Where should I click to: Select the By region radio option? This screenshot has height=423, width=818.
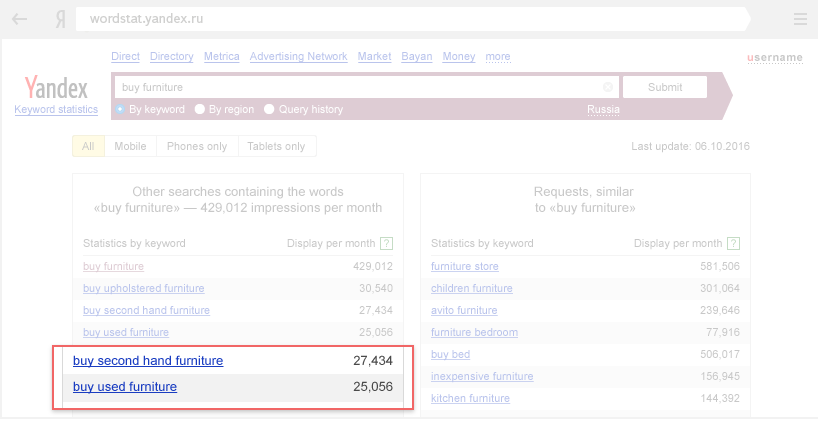[x=199, y=109]
